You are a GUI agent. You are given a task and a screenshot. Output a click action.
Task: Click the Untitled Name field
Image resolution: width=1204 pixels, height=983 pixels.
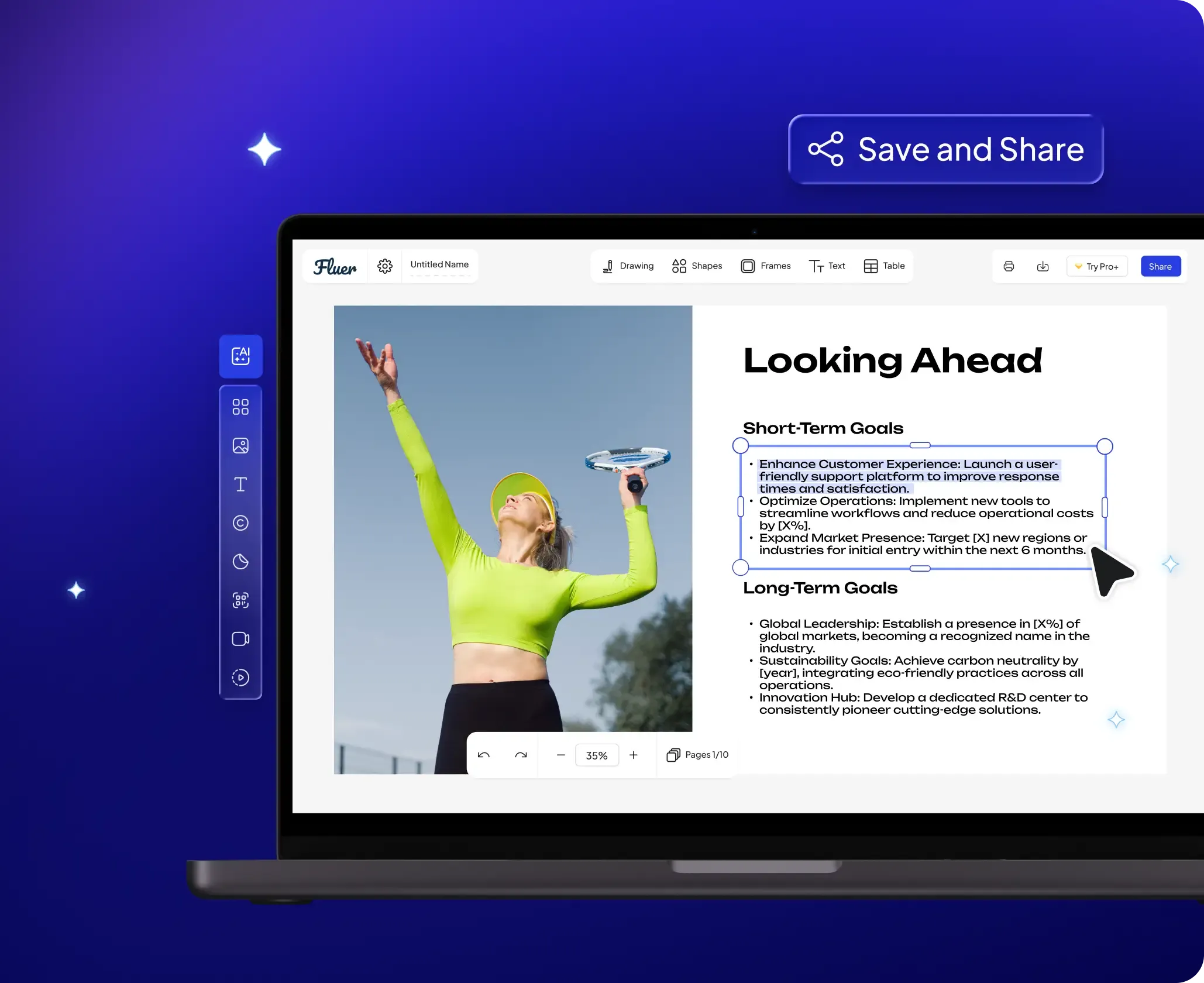click(439, 265)
